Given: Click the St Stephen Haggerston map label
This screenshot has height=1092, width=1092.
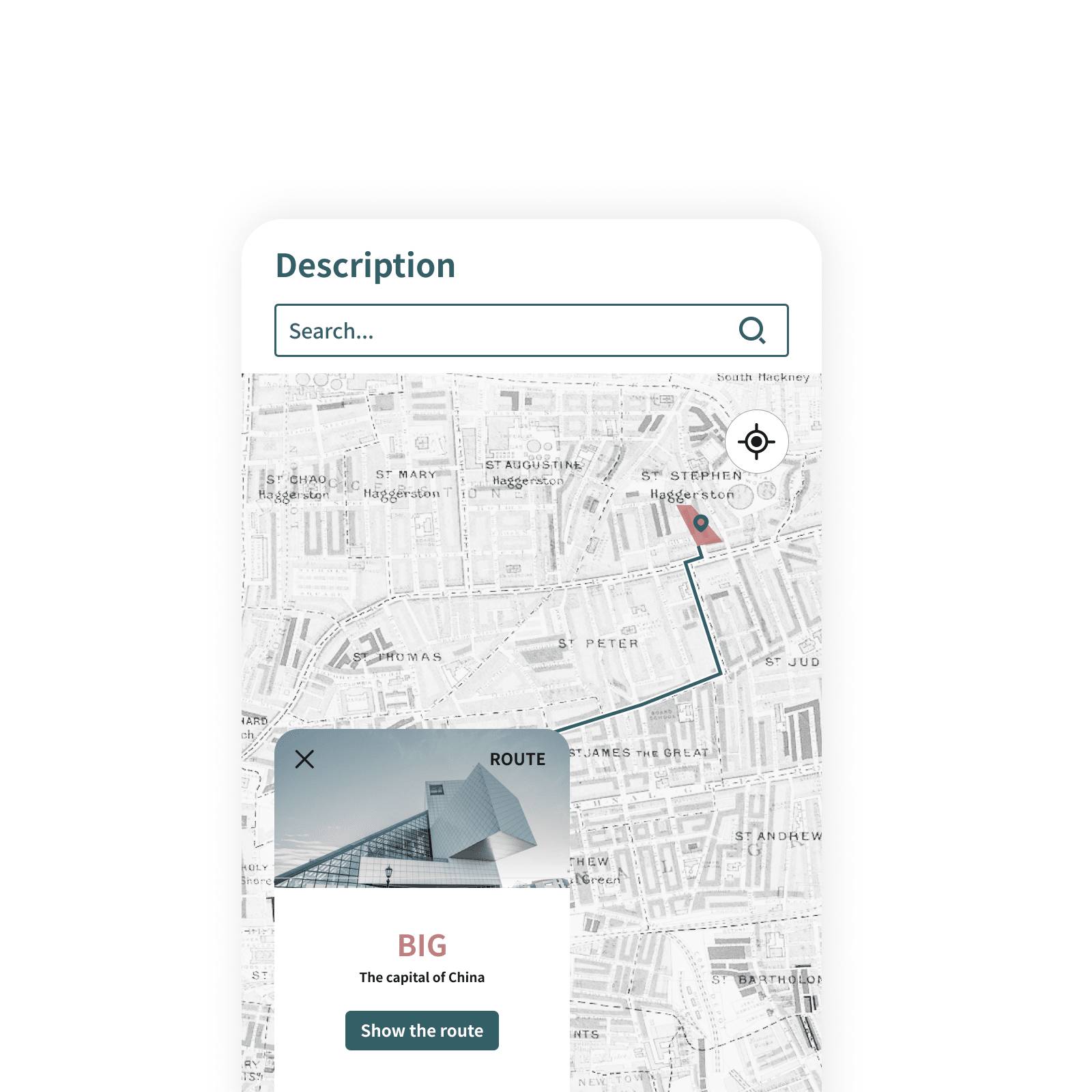Looking at the screenshot, I should (692, 485).
